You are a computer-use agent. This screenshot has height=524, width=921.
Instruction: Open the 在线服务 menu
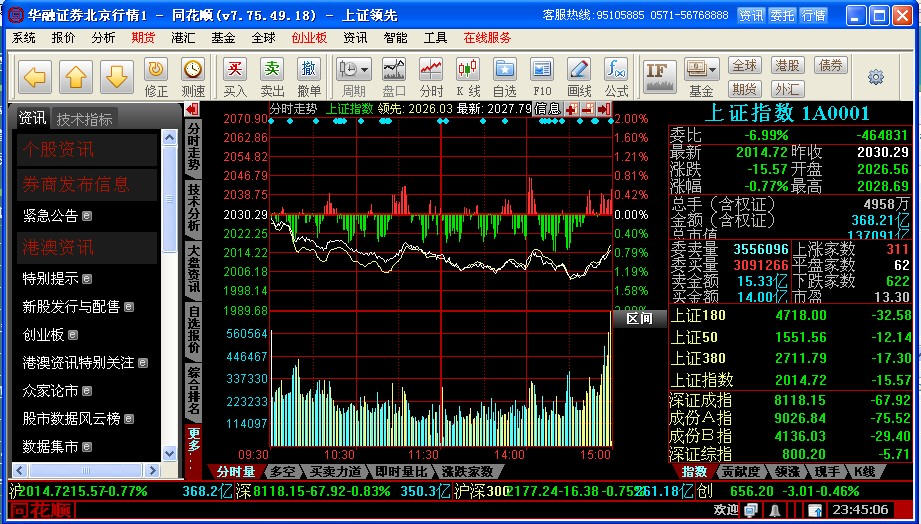click(487, 38)
